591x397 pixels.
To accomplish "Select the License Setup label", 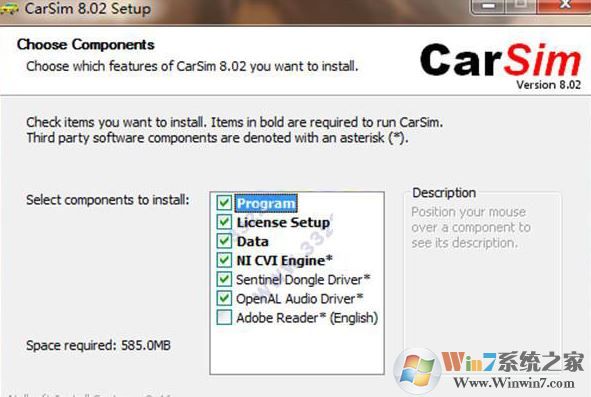I will pos(283,222).
